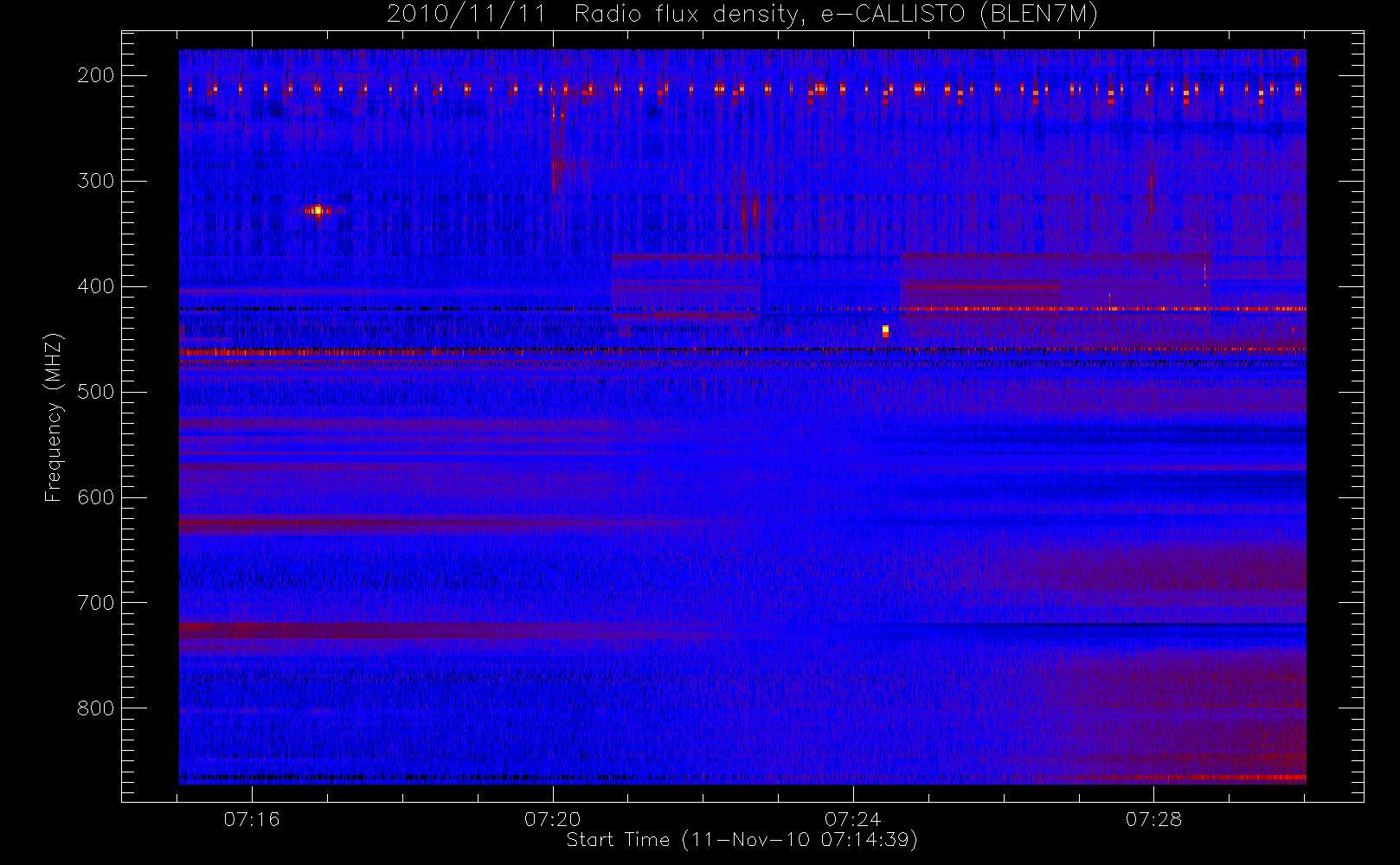Click the 07:24 time tick label
This screenshot has height=865, width=1400.
(x=853, y=819)
